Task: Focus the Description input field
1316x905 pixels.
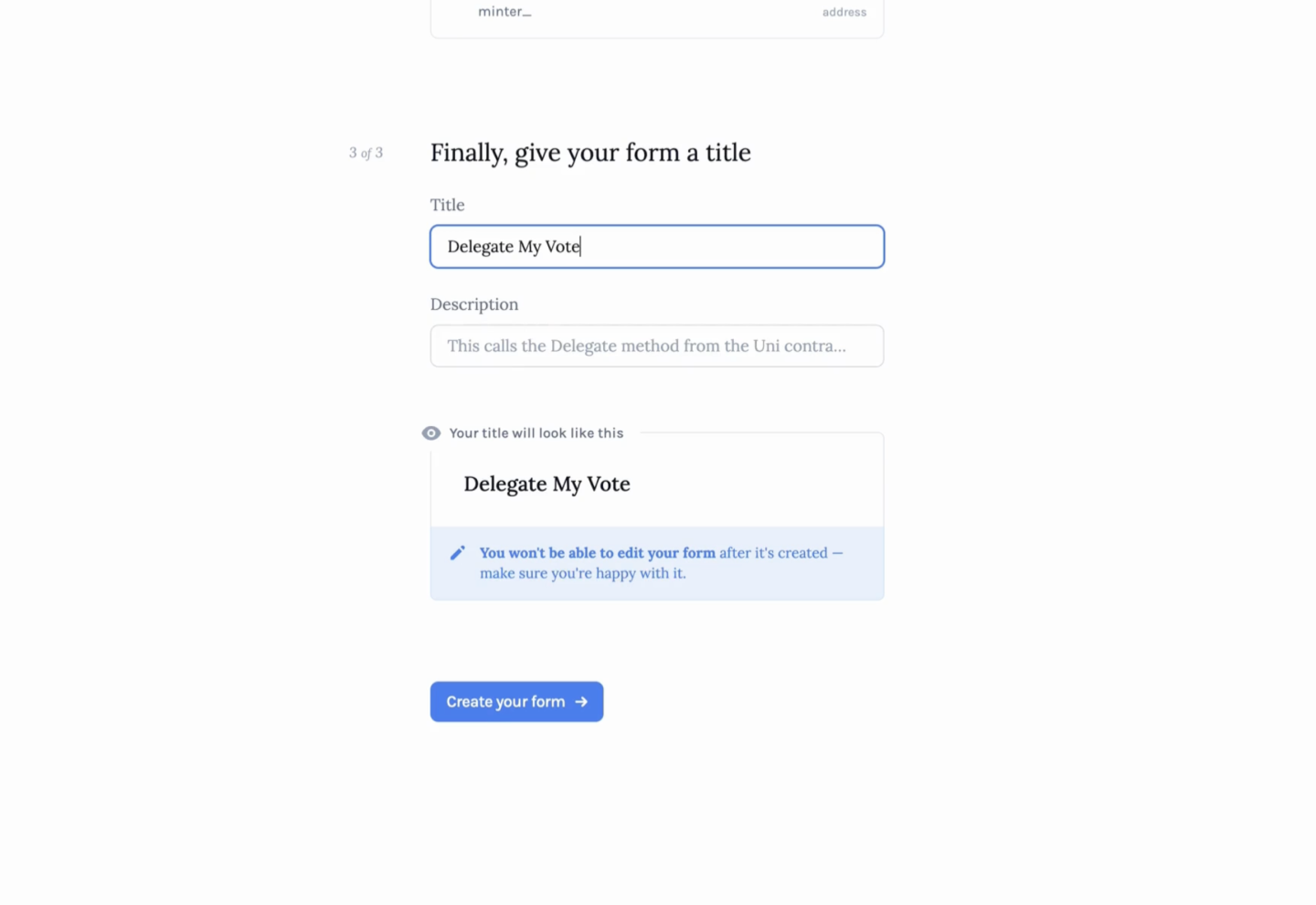Action: 657,346
